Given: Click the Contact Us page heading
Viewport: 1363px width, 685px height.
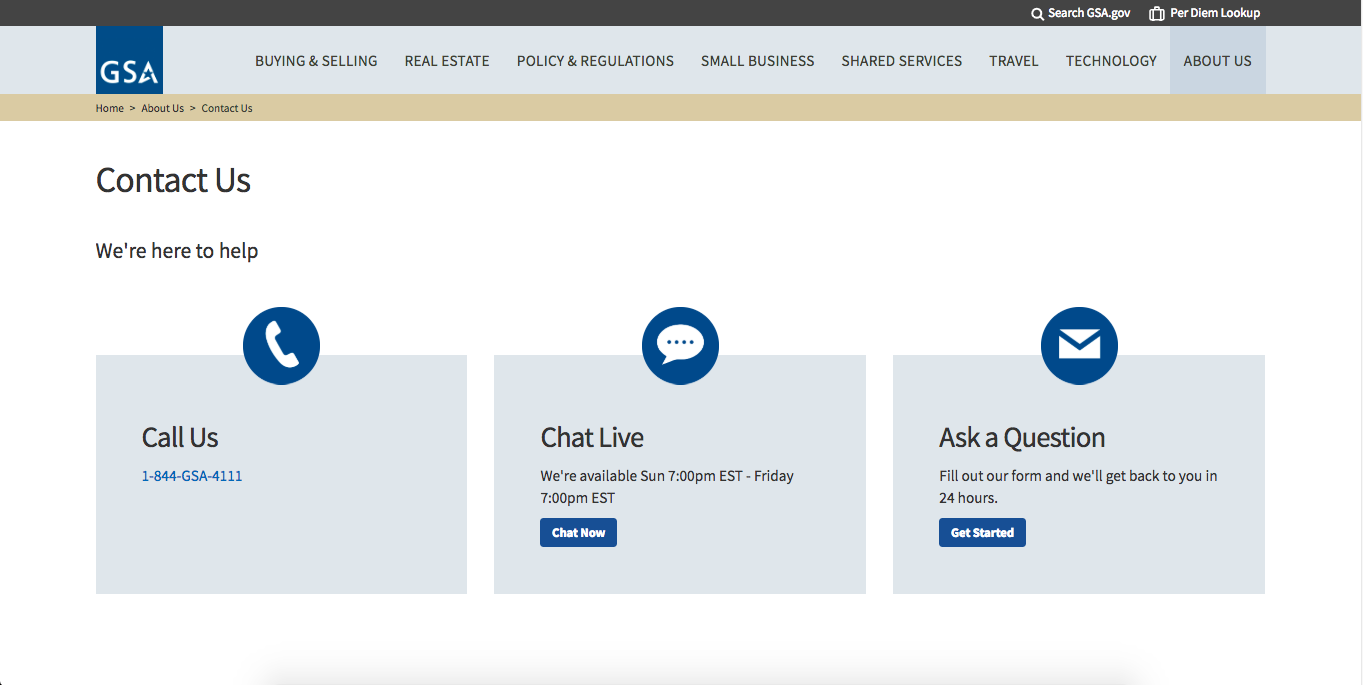Looking at the screenshot, I should pos(173,181).
